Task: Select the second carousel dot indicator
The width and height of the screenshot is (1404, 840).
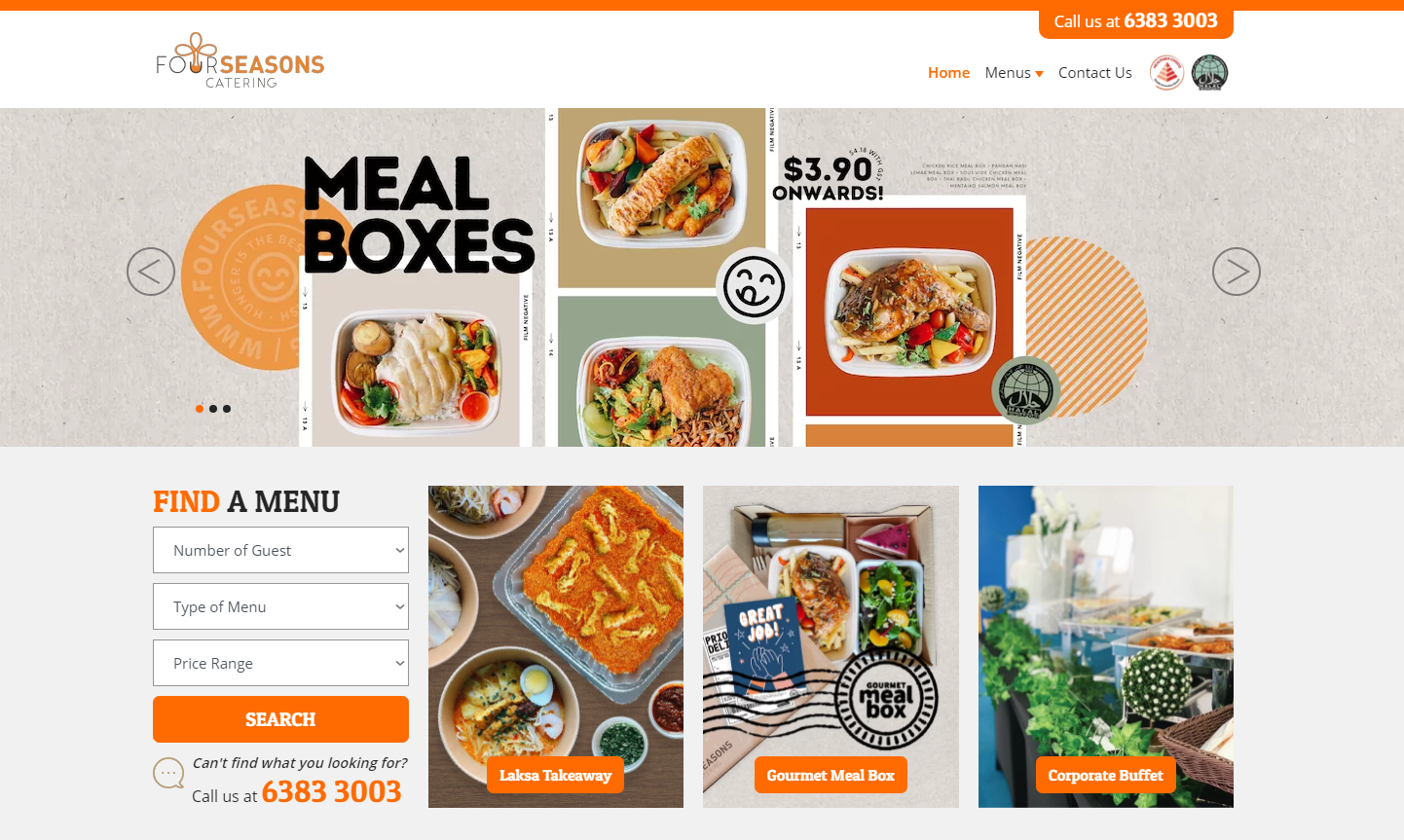Action: pos(213,409)
